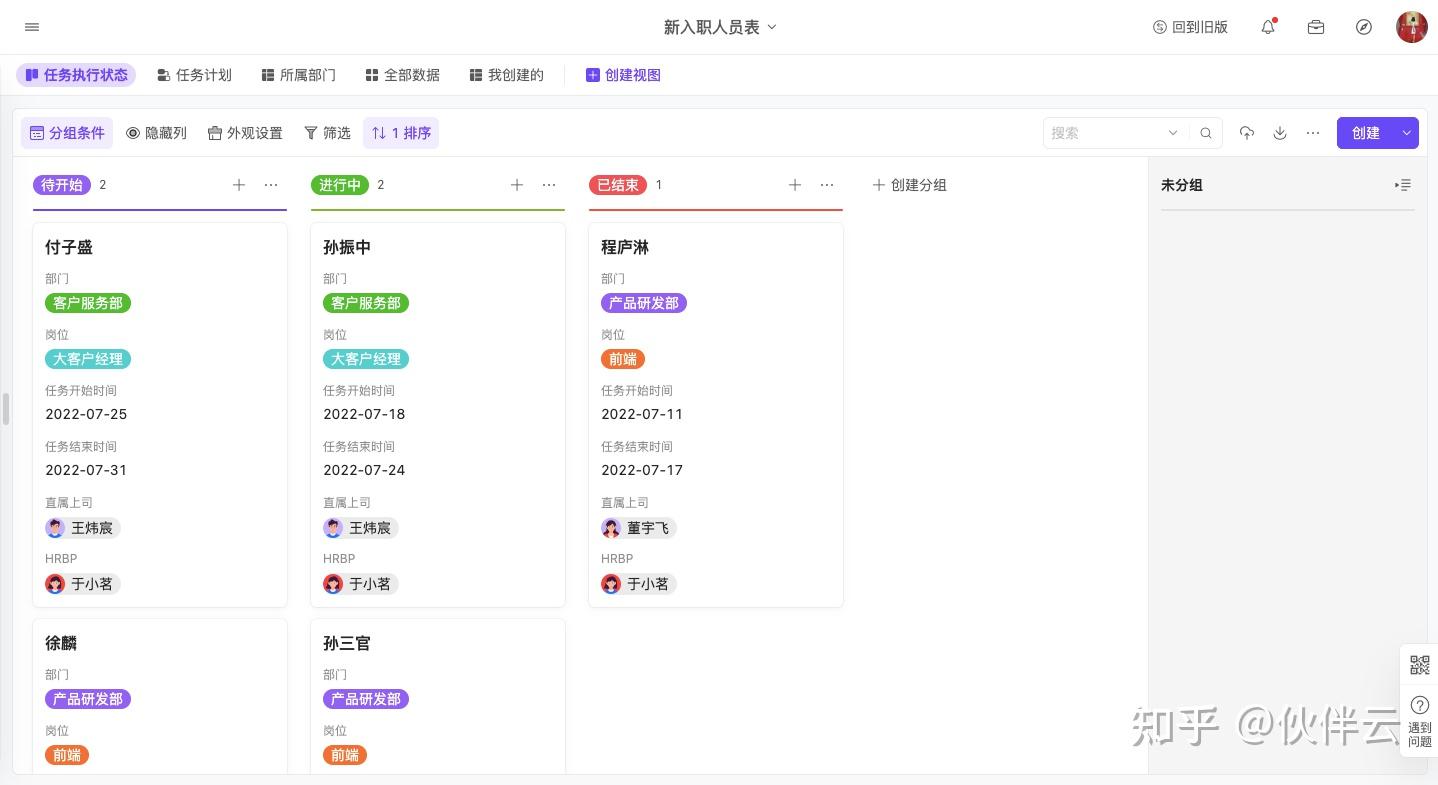Expand the 创建 button dropdown arrow
The image size is (1438, 785).
click(1407, 133)
